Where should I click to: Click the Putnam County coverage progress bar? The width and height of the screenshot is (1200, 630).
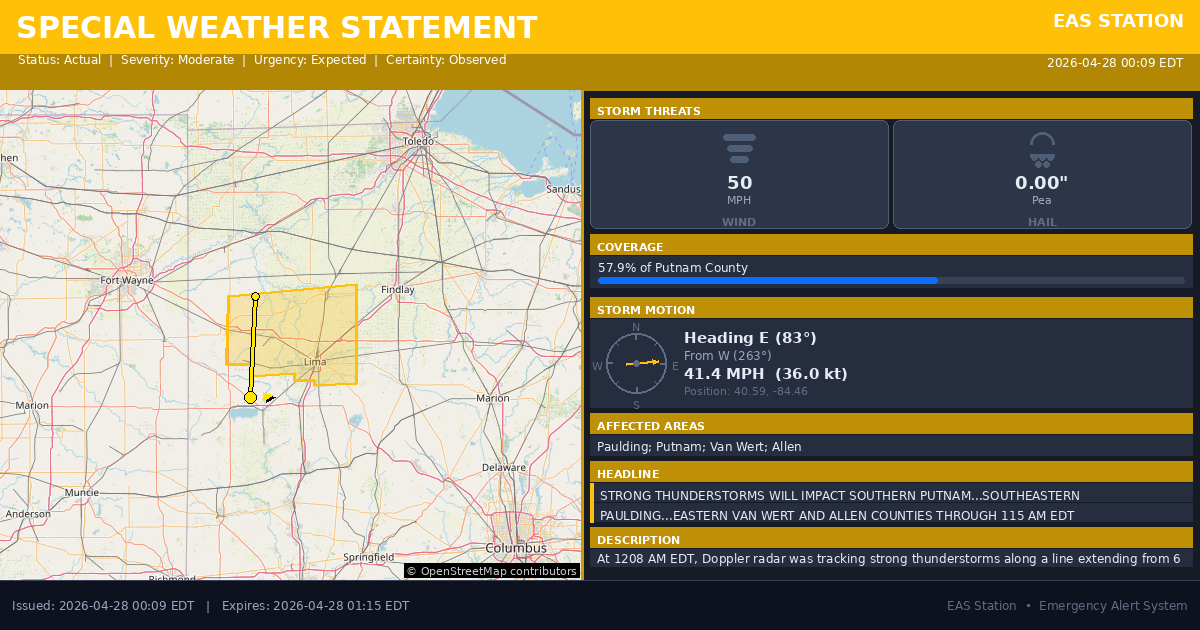coord(890,281)
